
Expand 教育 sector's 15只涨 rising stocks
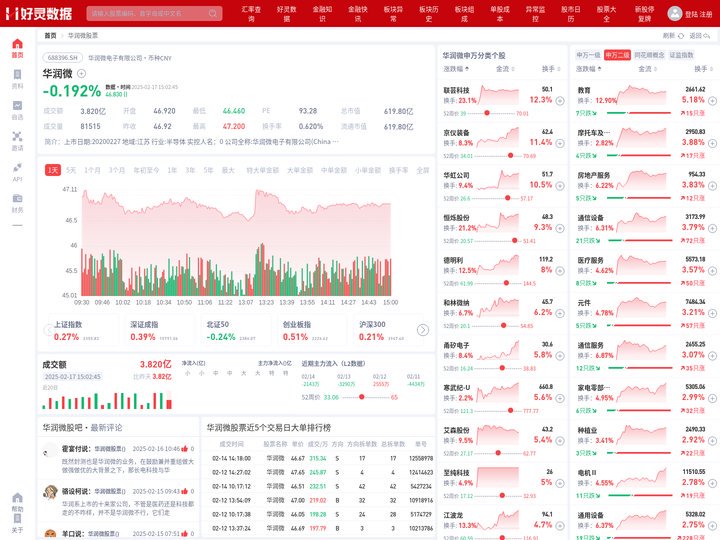tap(693, 113)
